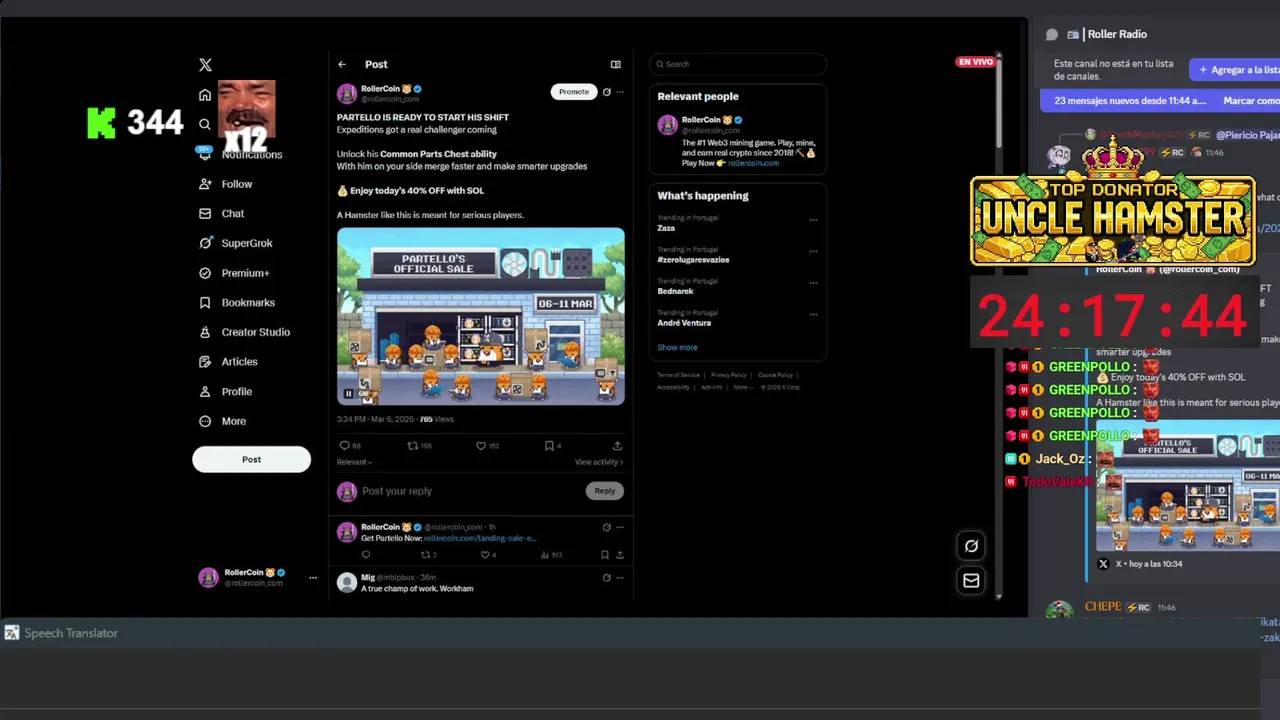Click the repost icon on main post

[412, 446]
